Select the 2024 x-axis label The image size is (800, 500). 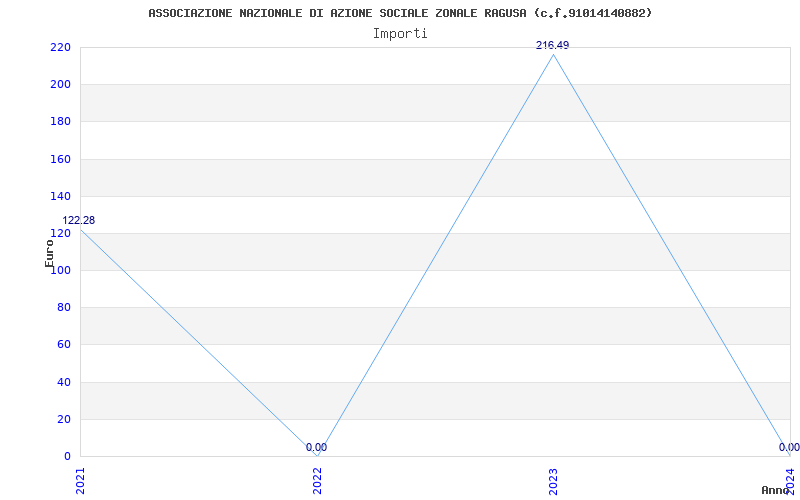(x=790, y=481)
